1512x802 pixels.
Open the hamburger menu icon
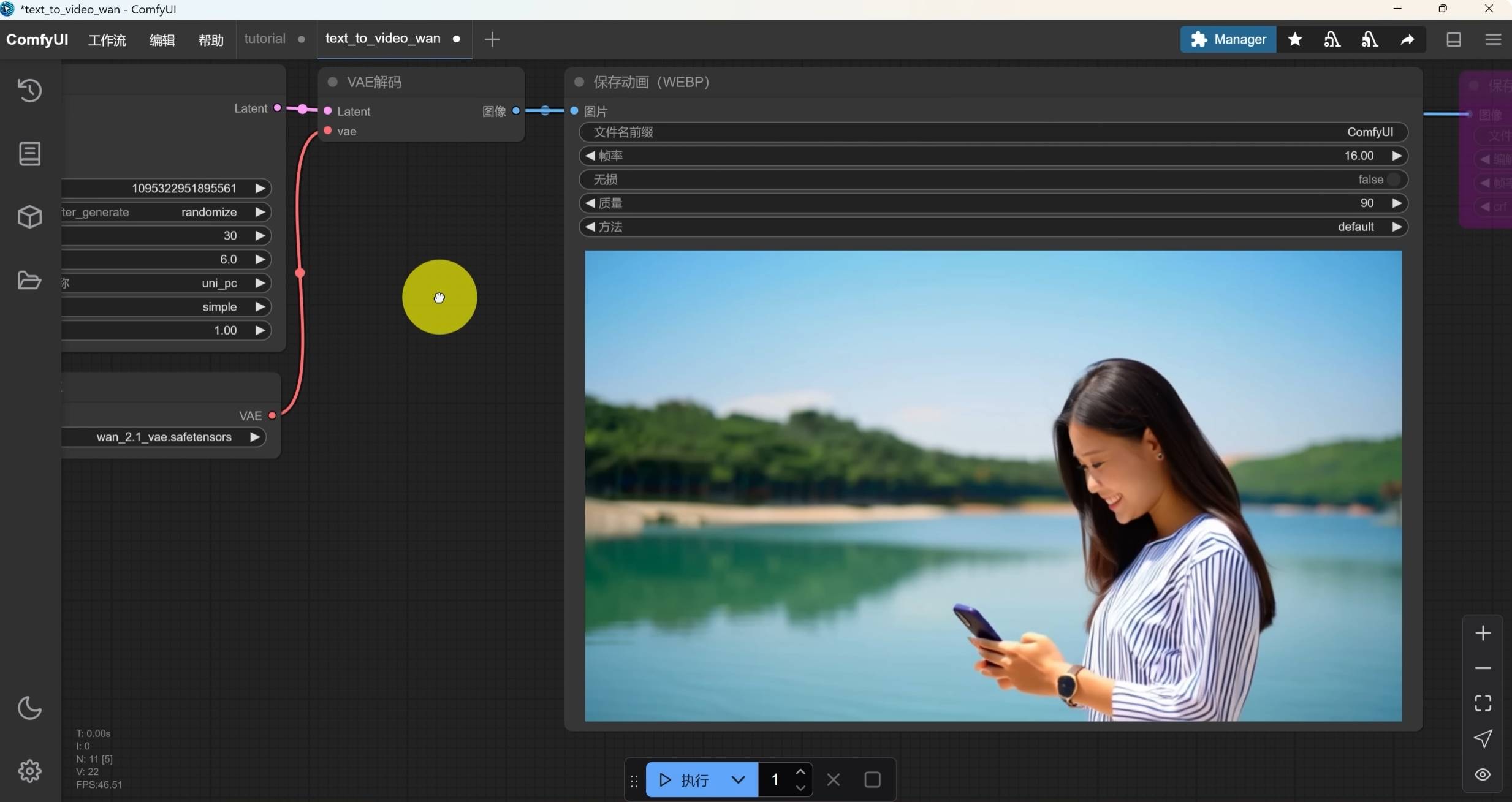1493,39
